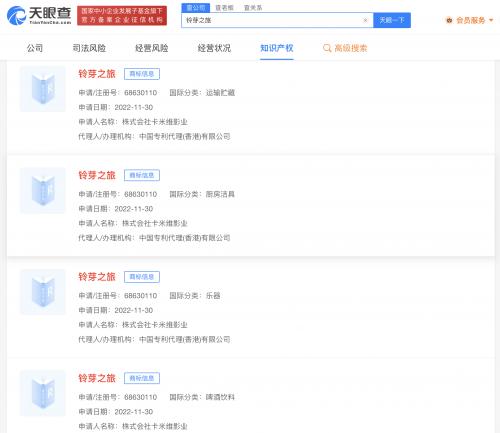Screen dimensions: 500x433
Task: Click the Tianyancha logo icon
Action: coord(16,15)
